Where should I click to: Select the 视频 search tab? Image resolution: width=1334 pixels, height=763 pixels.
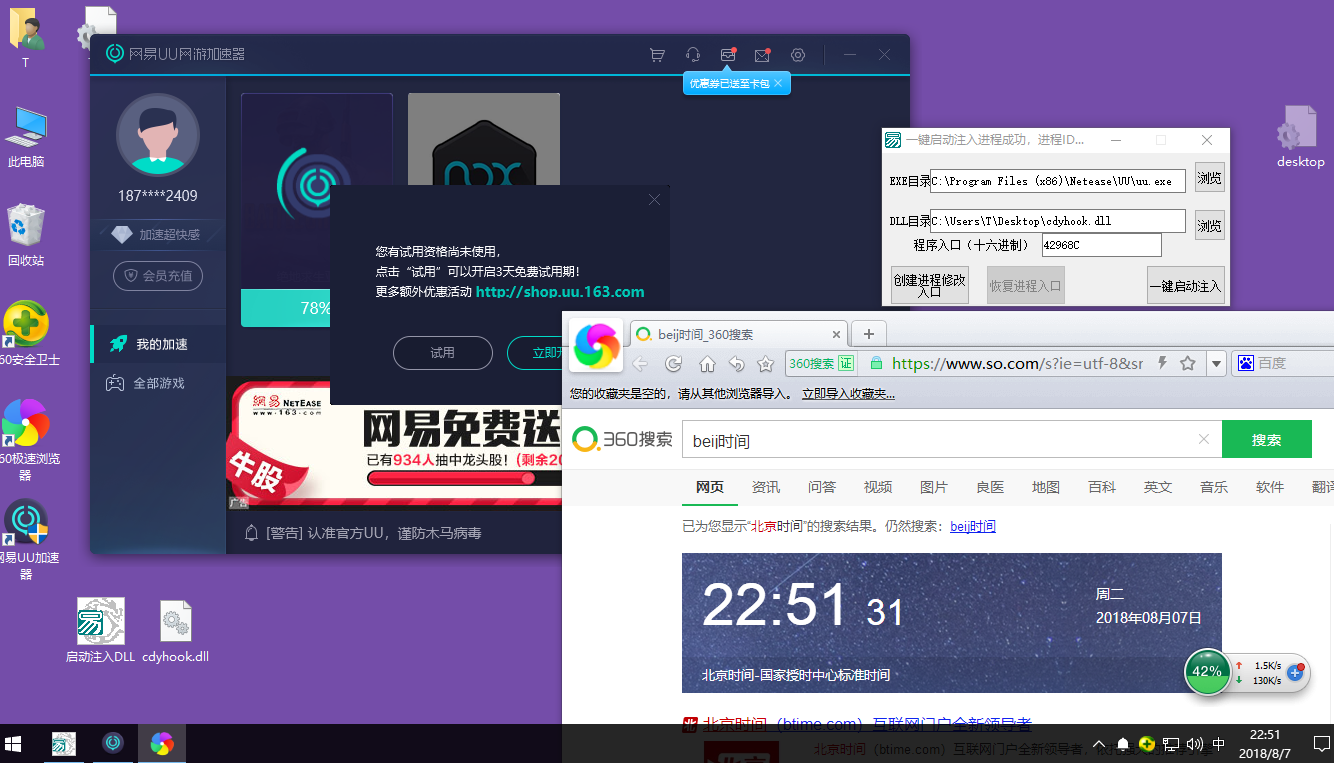coord(878,487)
